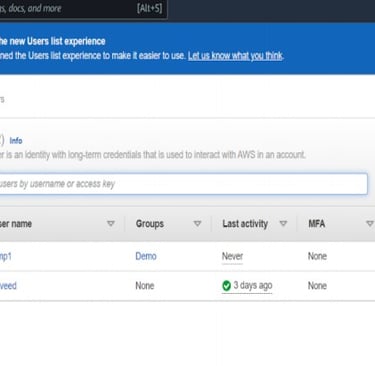Open first user in list ending 'np1'
The width and height of the screenshot is (375, 366).
(6, 256)
